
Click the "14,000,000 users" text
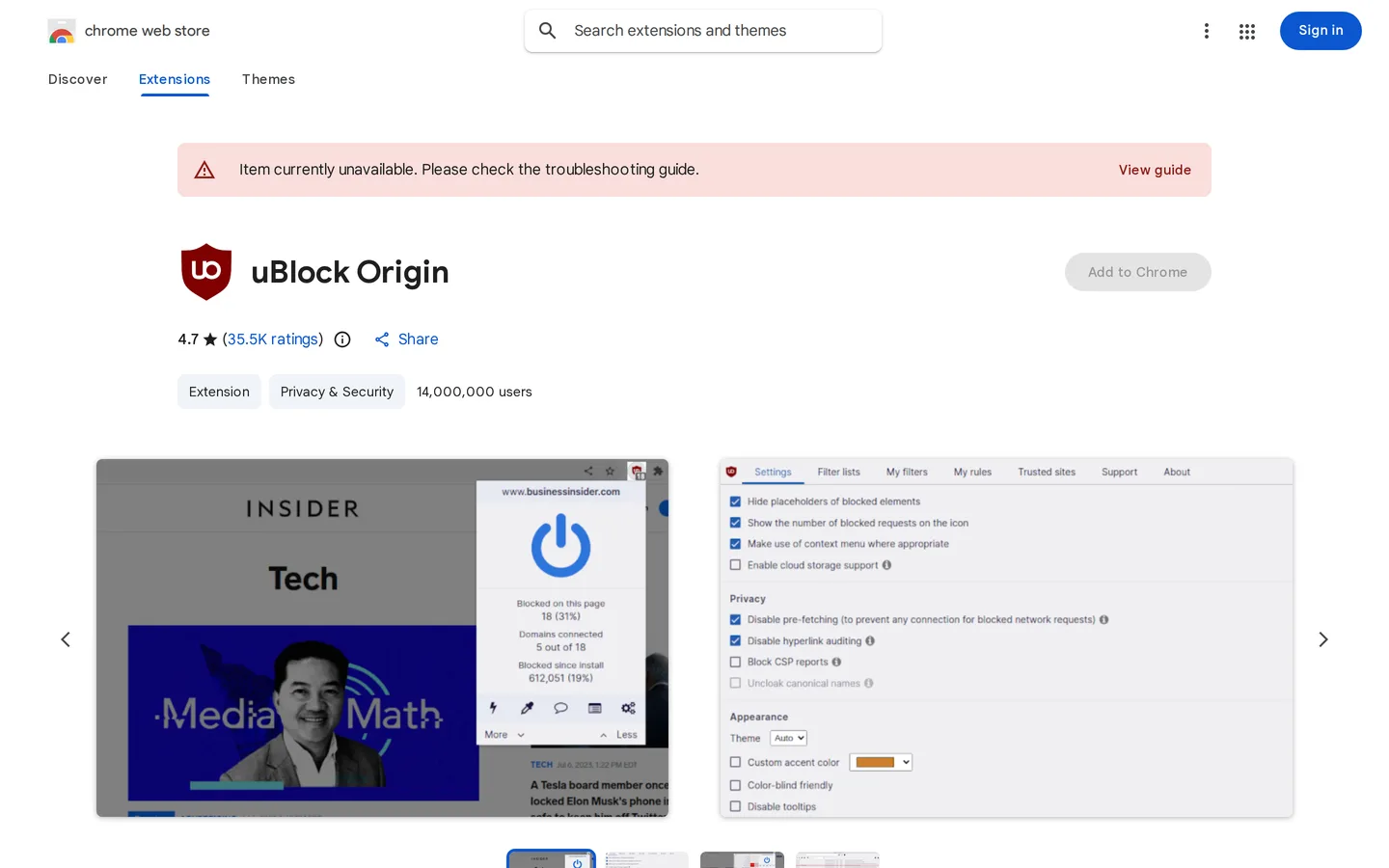click(x=475, y=392)
